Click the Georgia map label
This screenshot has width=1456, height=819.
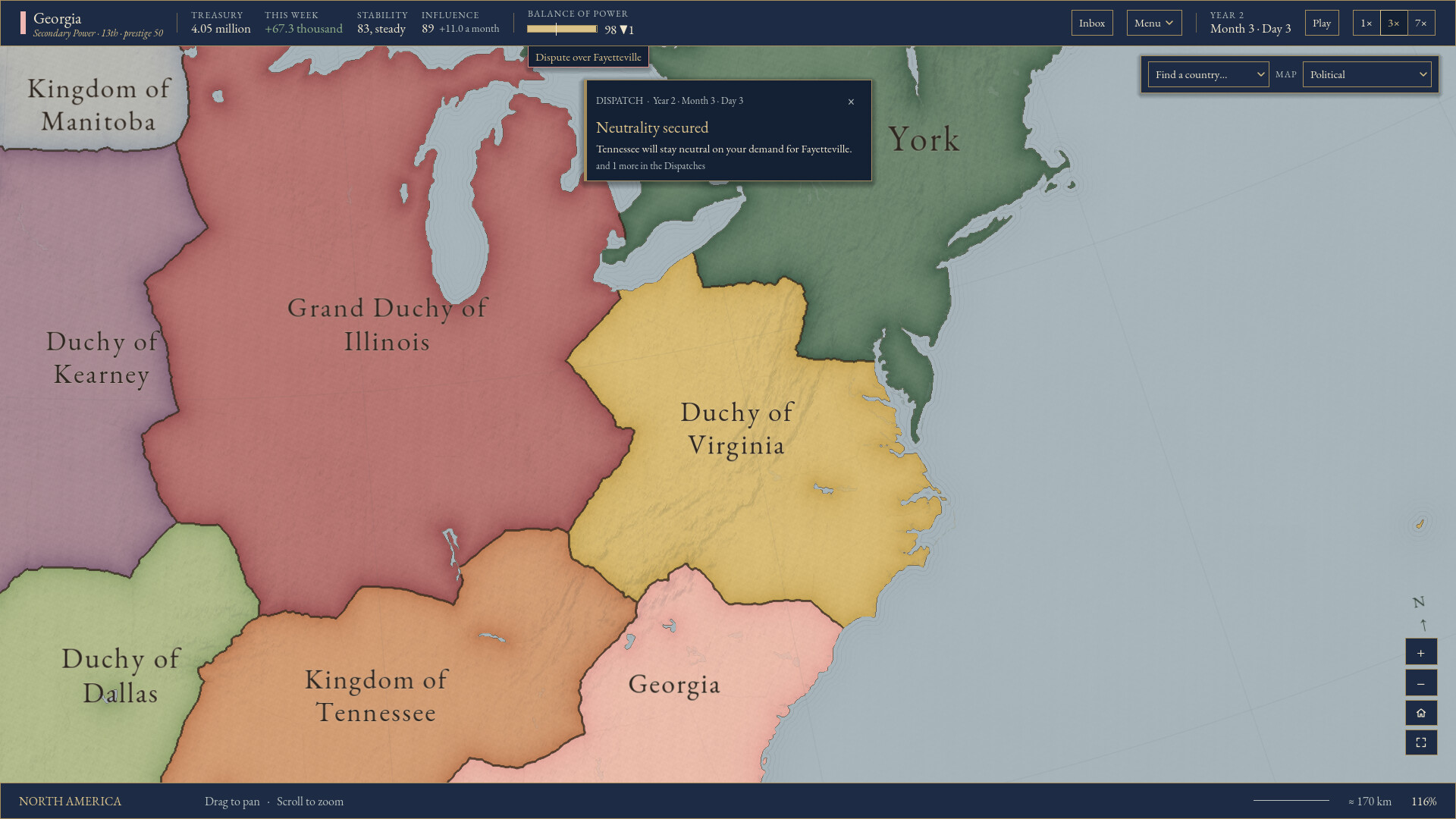[x=674, y=684]
